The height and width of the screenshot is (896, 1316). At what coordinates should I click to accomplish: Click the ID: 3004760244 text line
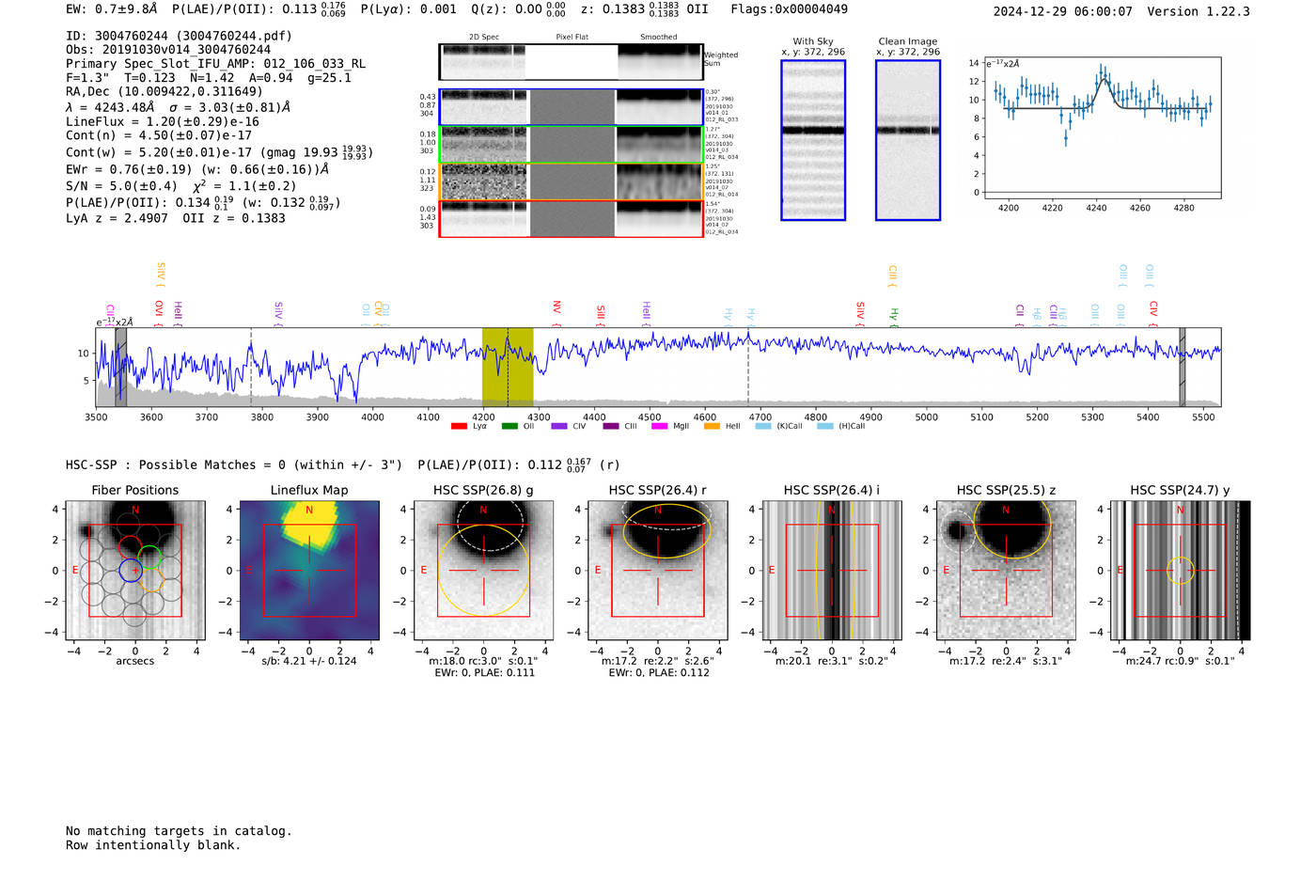click(x=179, y=36)
